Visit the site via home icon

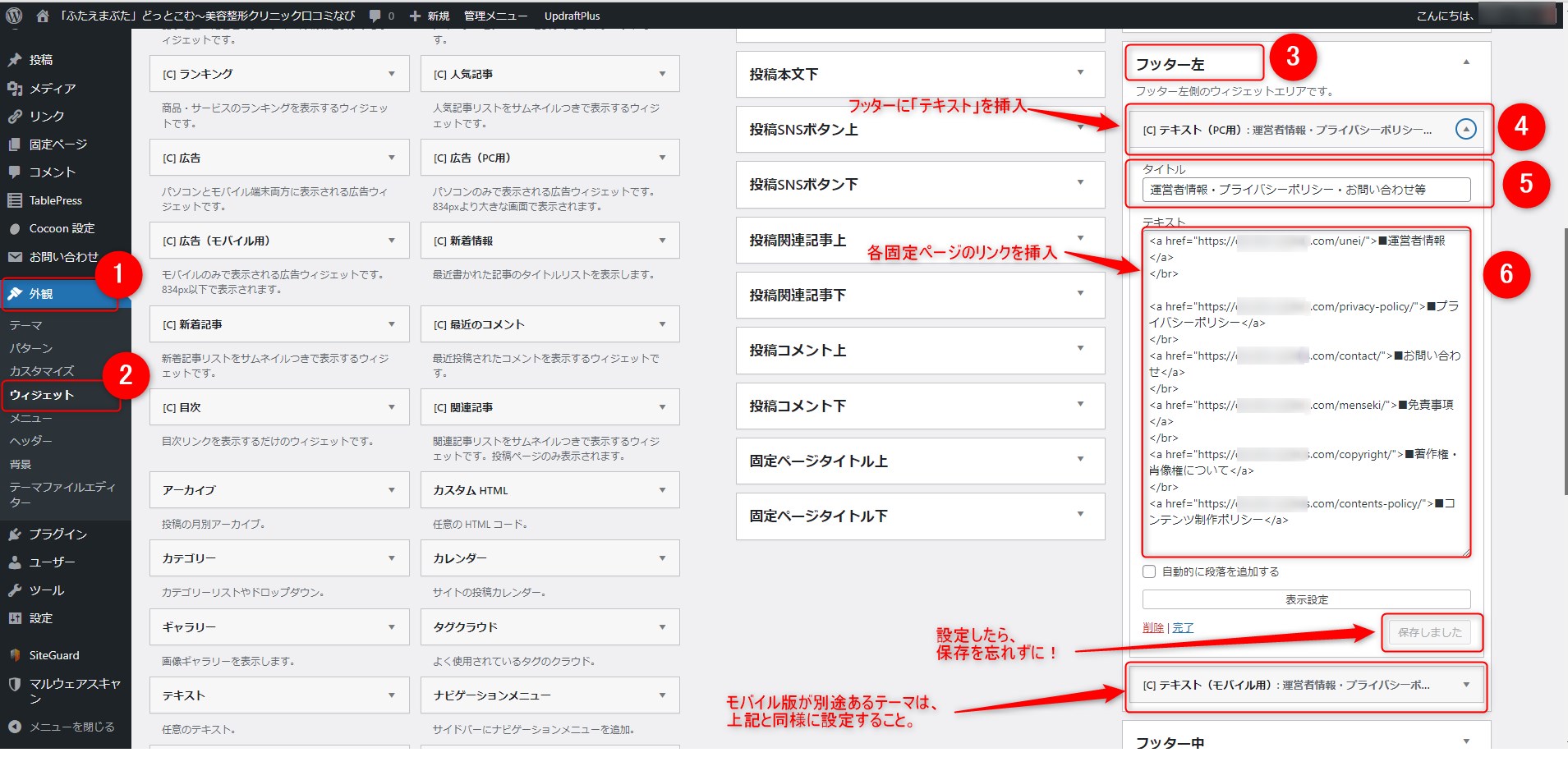pos(43,16)
